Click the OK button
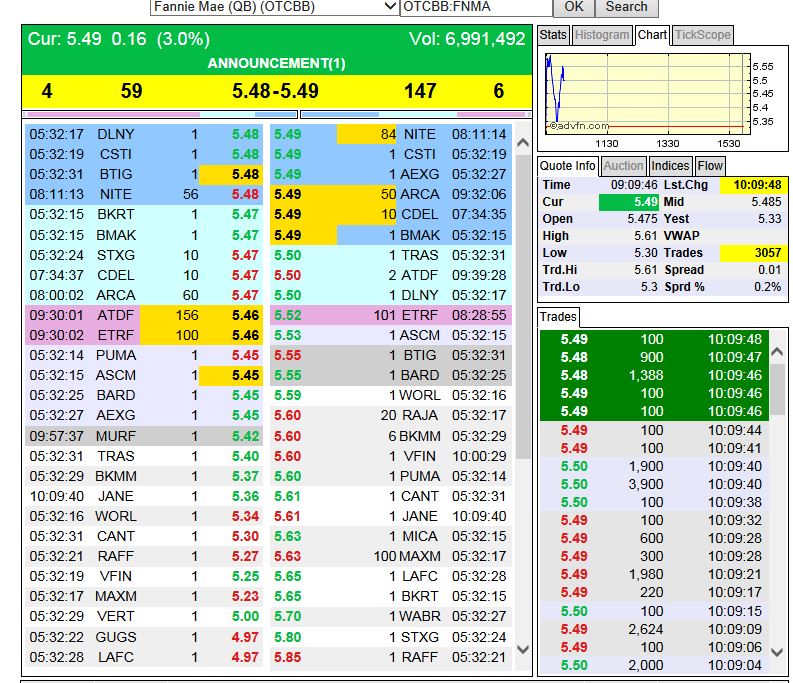This screenshot has width=793, height=683. [x=574, y=7]
